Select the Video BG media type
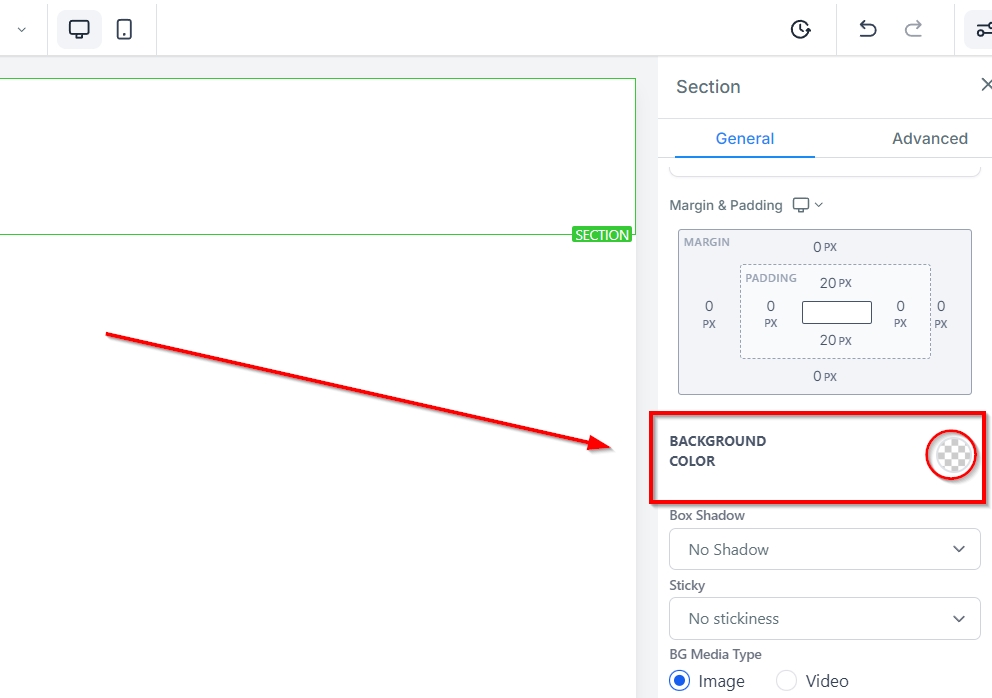This screenshot has width=992, height=698. [x=787, y=681]
